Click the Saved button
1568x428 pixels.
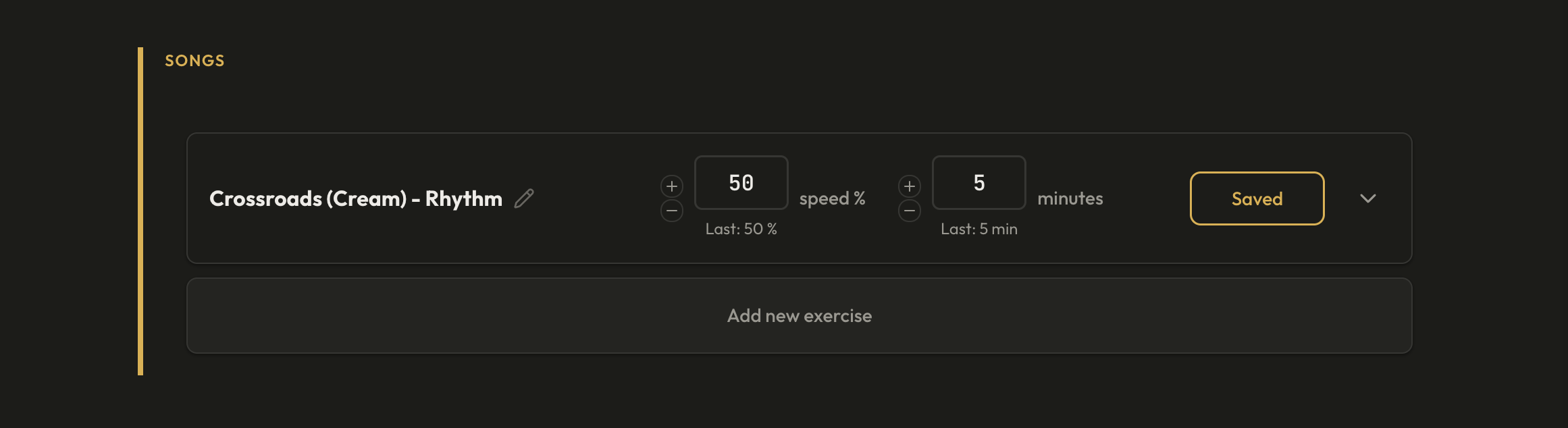(1256, 198)
